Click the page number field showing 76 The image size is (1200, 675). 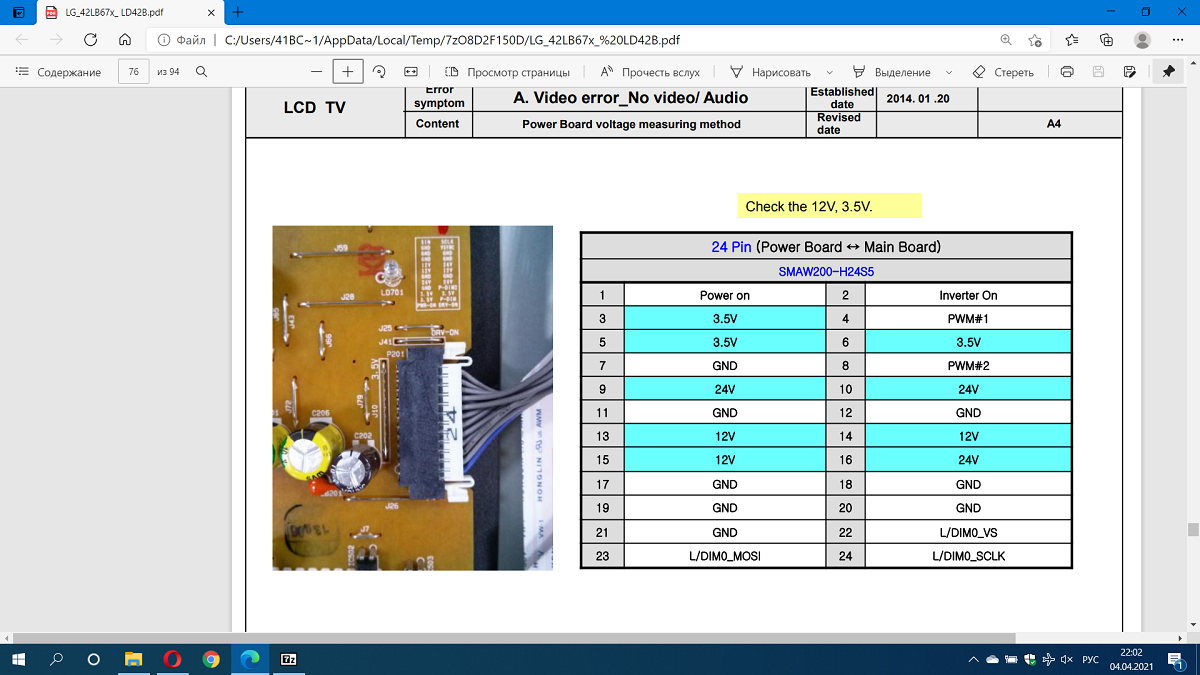[x=133, y=72]
